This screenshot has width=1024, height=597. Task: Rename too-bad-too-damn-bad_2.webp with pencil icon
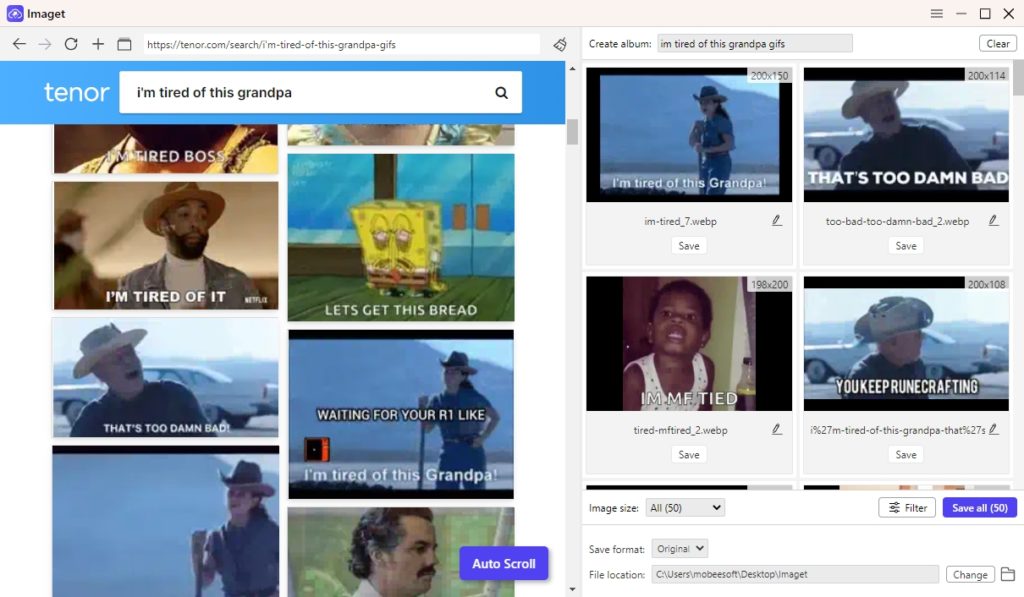click(993, 221)
